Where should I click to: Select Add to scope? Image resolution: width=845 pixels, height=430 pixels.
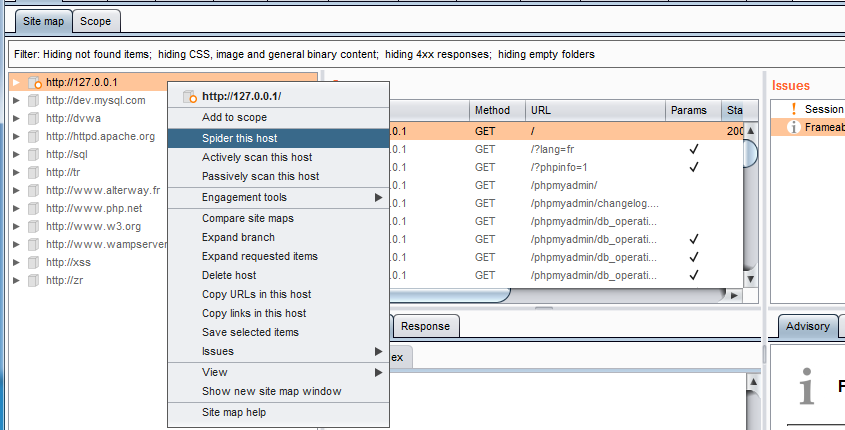279,117
